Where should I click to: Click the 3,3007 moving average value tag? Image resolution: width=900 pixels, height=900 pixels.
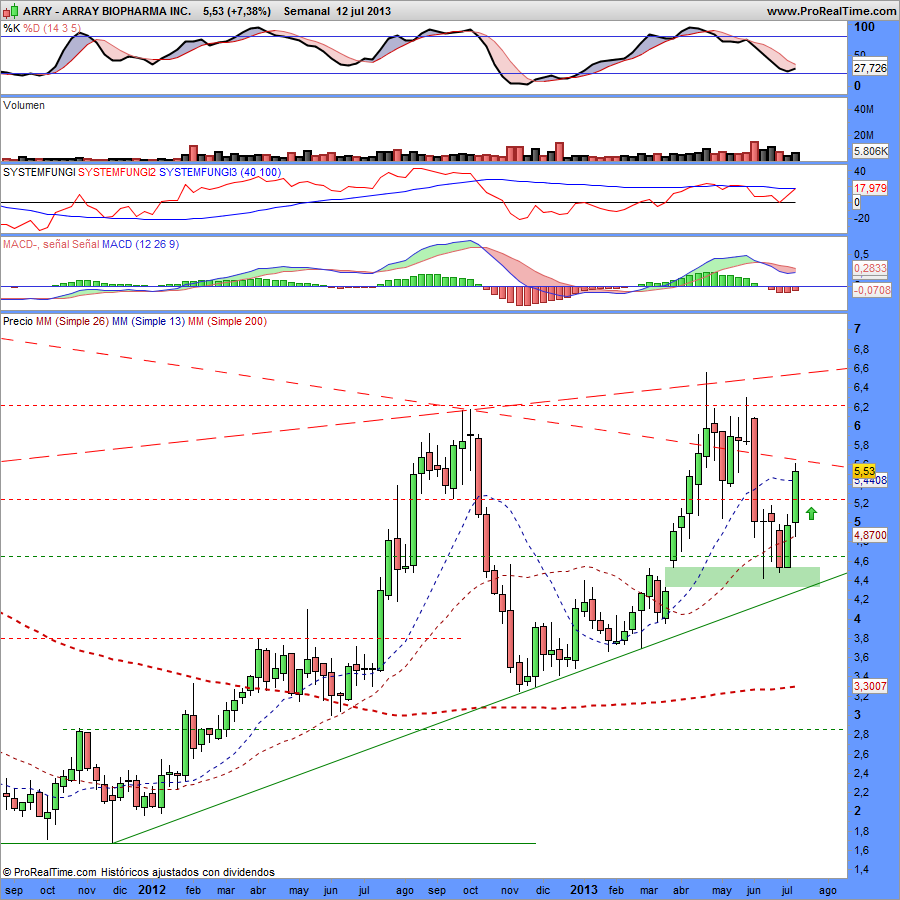click(870, 686)
